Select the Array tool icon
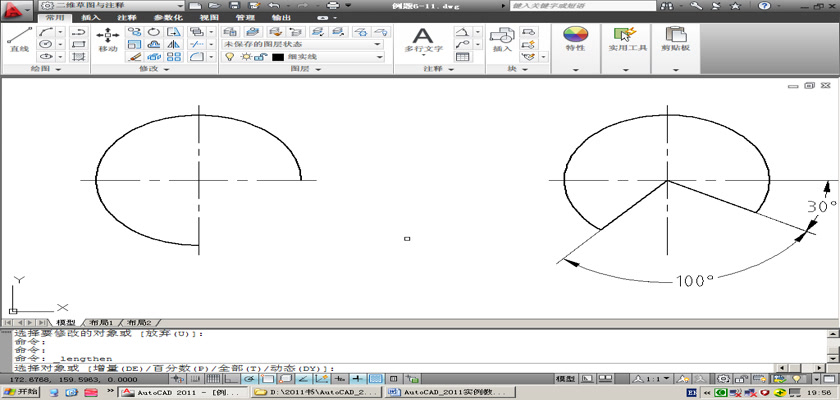Image resolution: width=840 pixels, height=400 pixels. pyautogui.click(x=174, y=57)
